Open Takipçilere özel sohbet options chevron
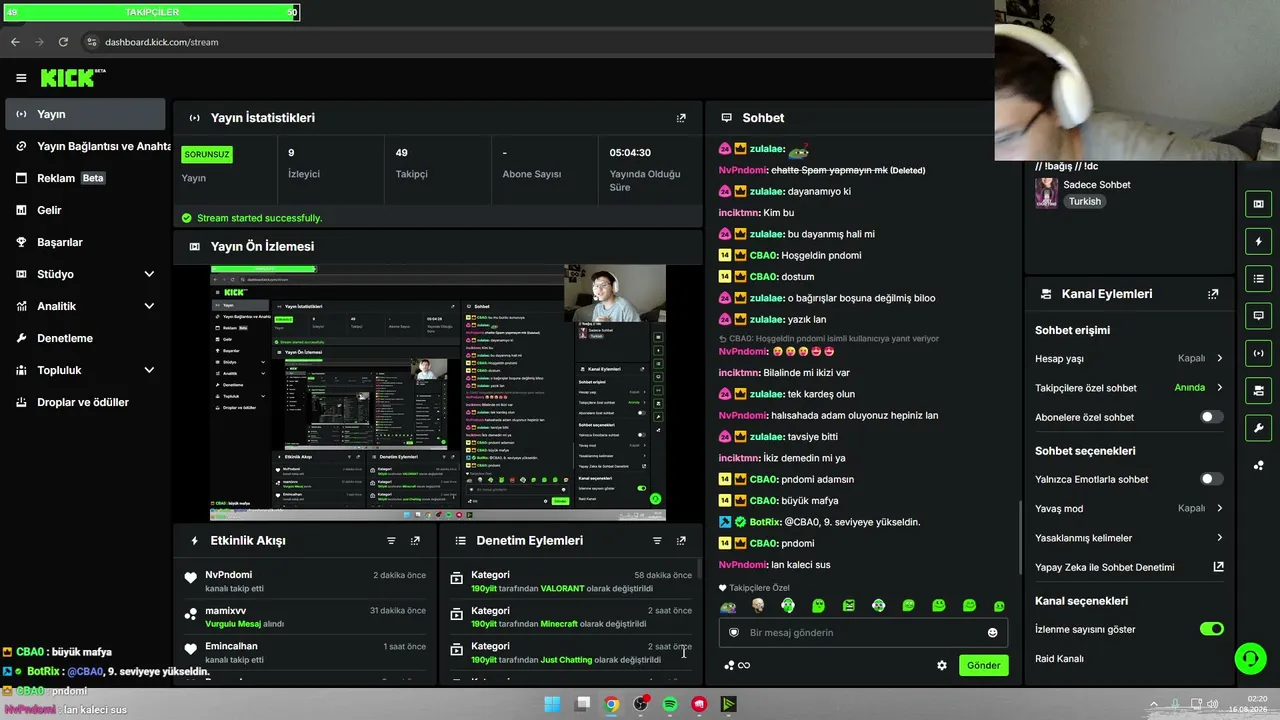The height and width of the screenshot is (720, 1280). (1220, 388)
